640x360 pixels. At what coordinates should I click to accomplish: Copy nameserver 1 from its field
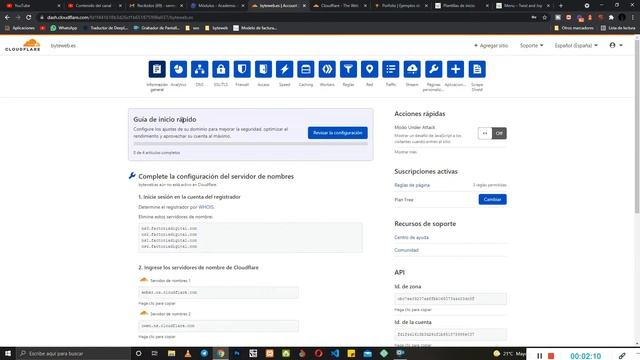[218, 292]
